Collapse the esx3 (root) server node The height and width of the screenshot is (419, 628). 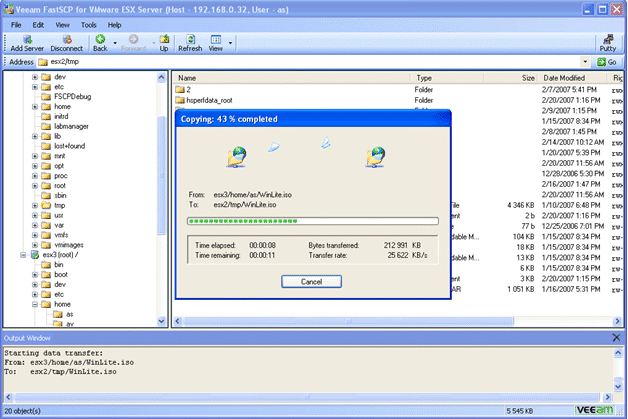point(22,255)
